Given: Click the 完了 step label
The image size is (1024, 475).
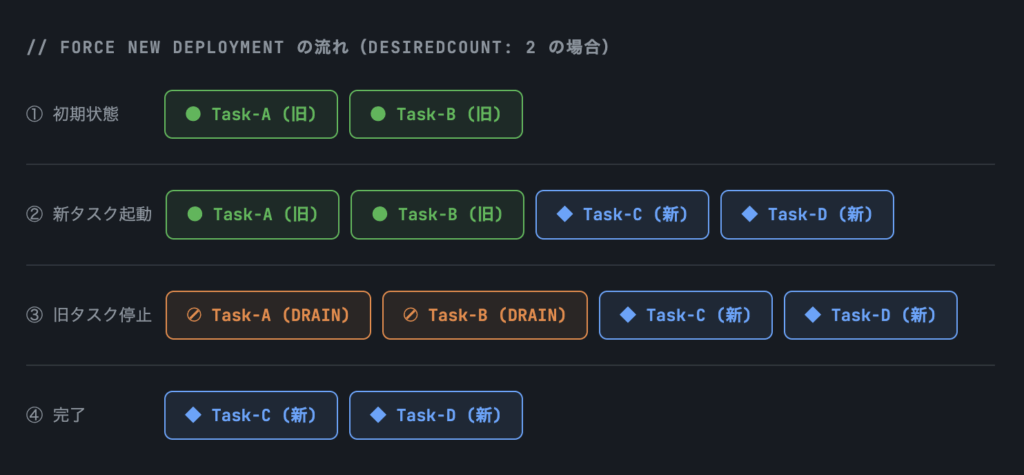Looking at the screenshot, I should (69, 415).
